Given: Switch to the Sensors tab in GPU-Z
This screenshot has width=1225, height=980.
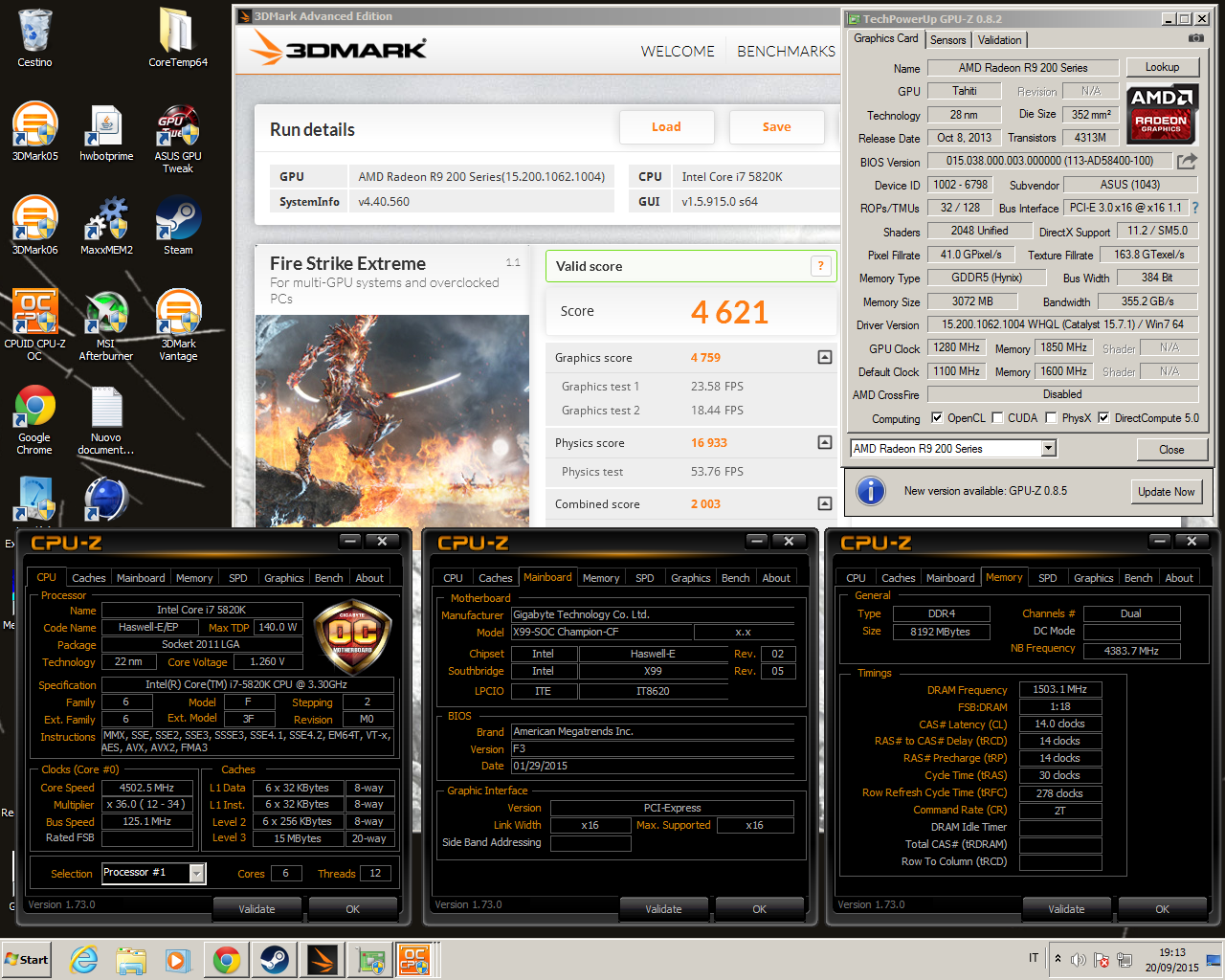Looking at the screenshot, I should tap(947, 40).
